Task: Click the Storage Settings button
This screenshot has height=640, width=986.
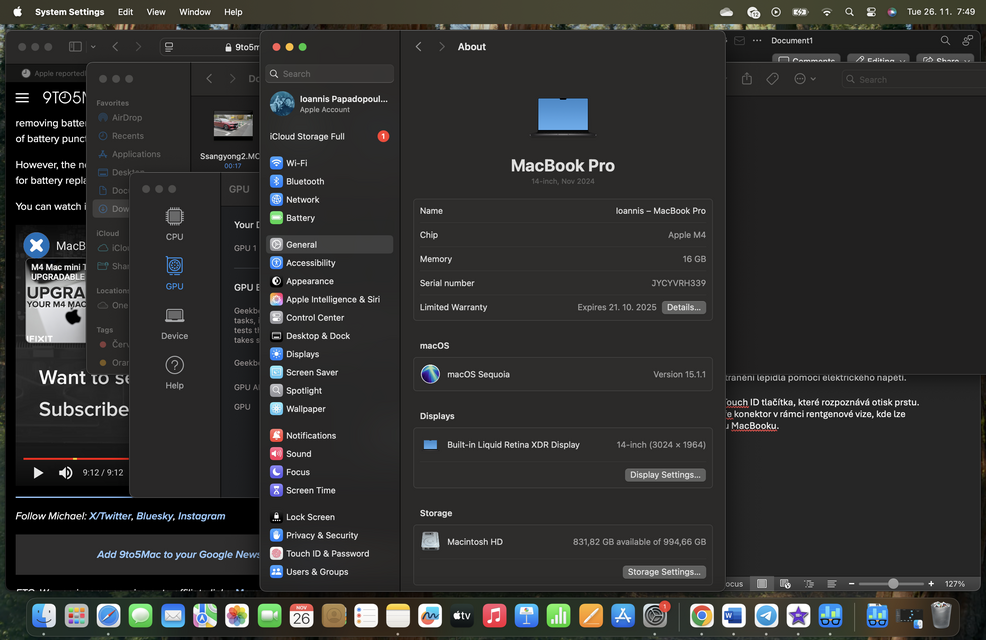Action: 665,571
